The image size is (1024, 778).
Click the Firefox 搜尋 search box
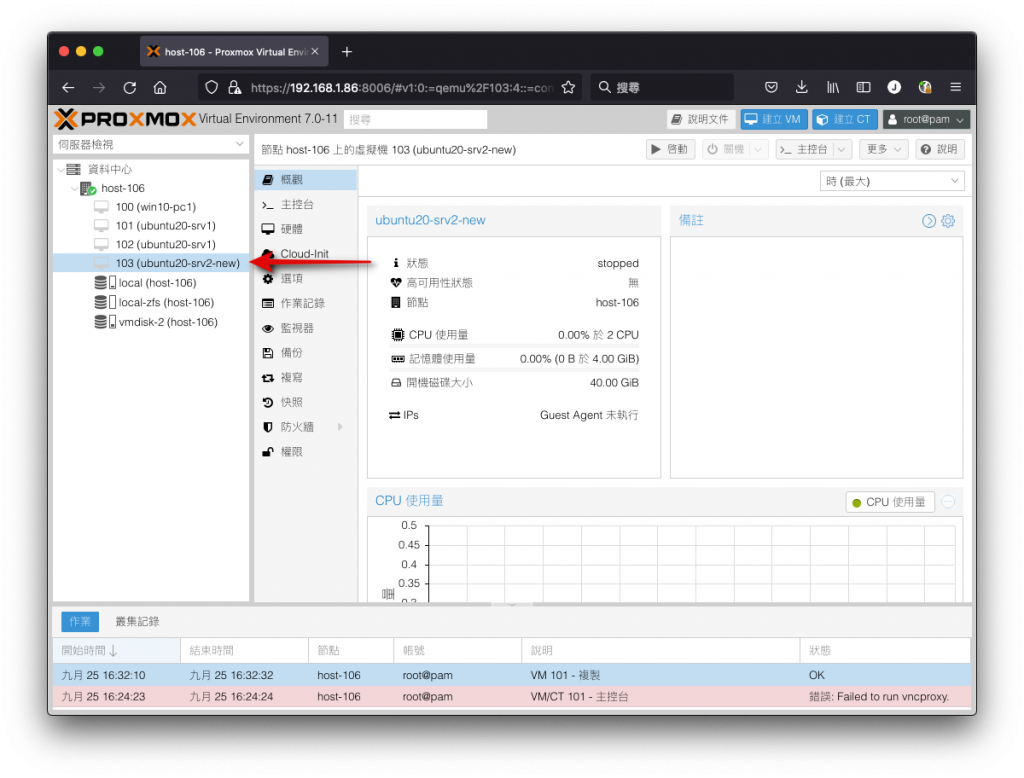[x=662, y=88]
